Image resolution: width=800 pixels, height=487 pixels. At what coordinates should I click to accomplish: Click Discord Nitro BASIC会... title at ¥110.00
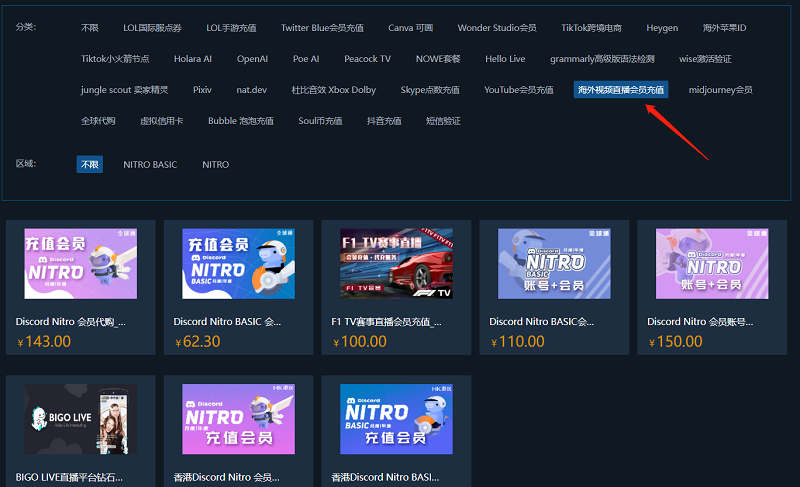(541, 322)
